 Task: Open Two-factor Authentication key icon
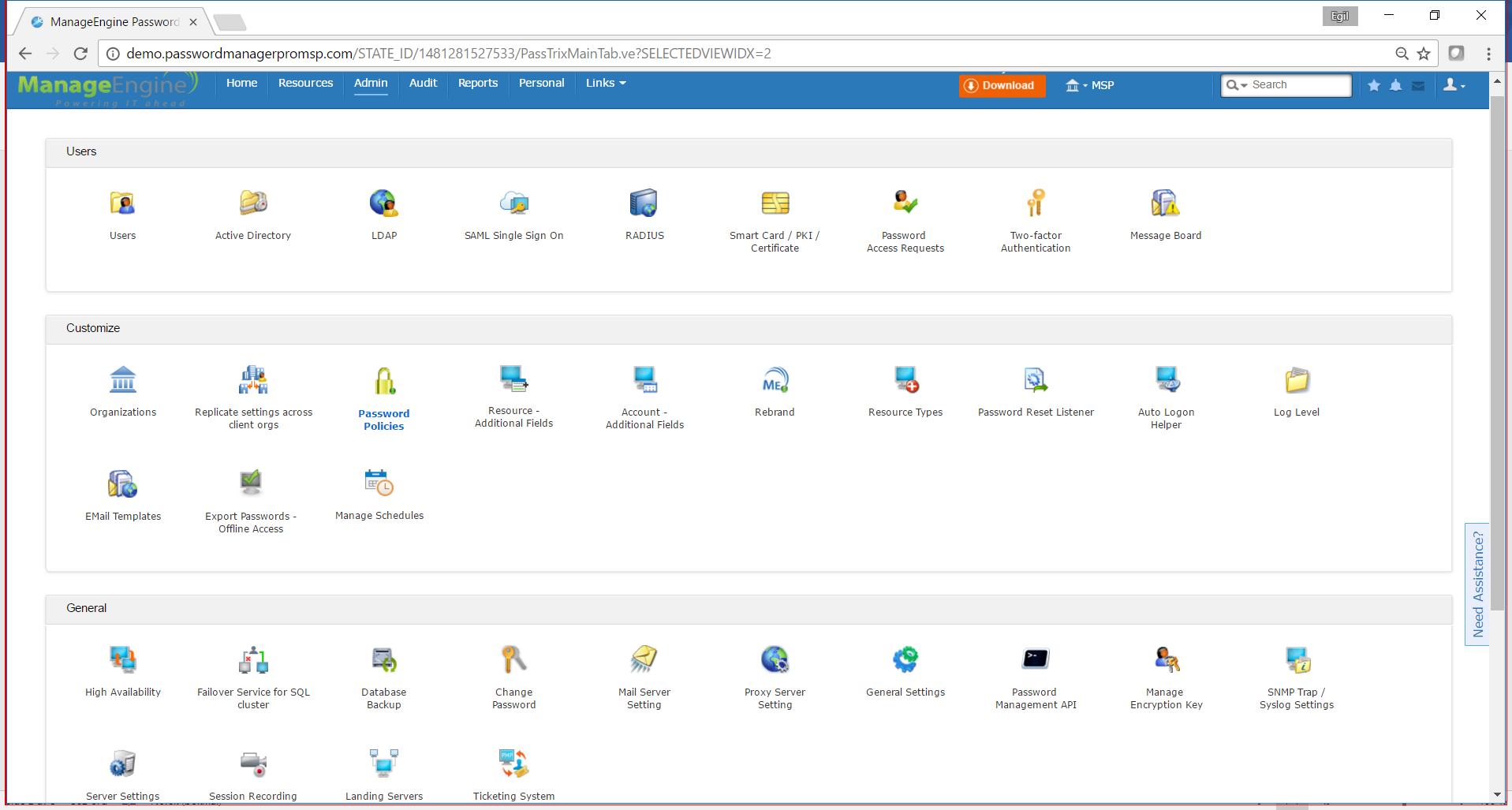pyautogui.click(x=1036, y=203)
